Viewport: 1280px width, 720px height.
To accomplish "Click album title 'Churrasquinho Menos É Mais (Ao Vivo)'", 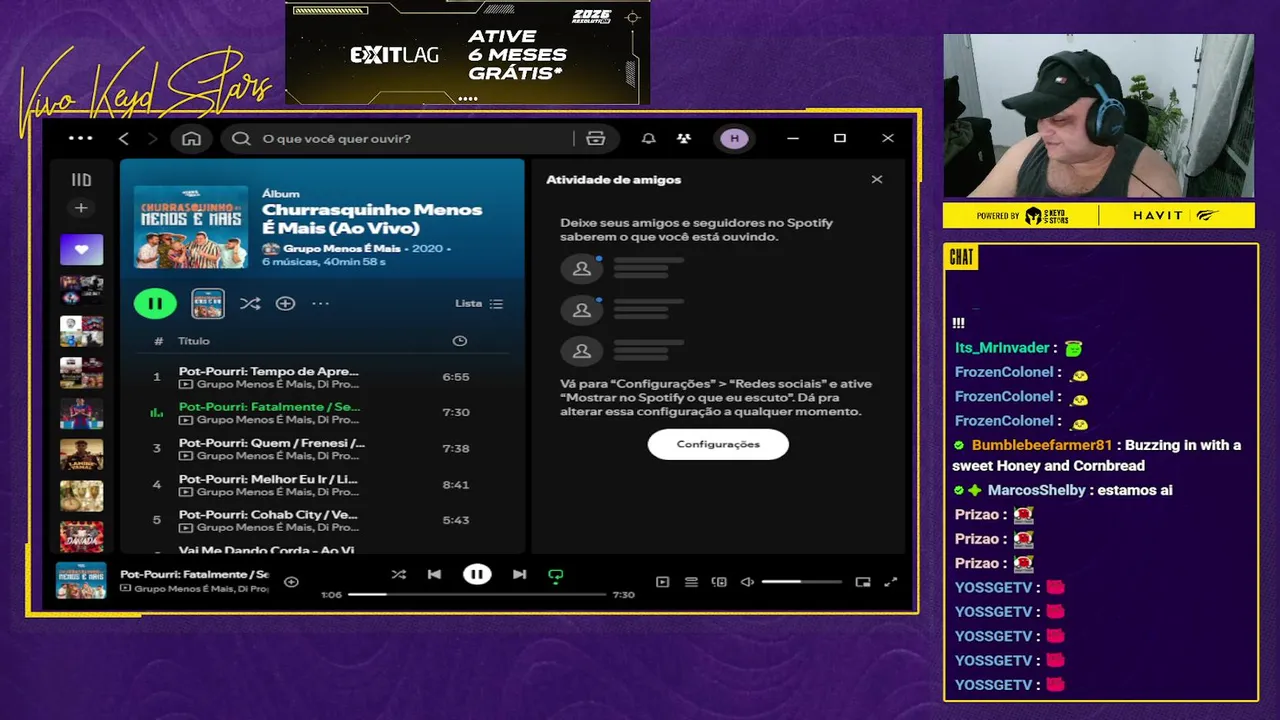I will coord(372,219).
